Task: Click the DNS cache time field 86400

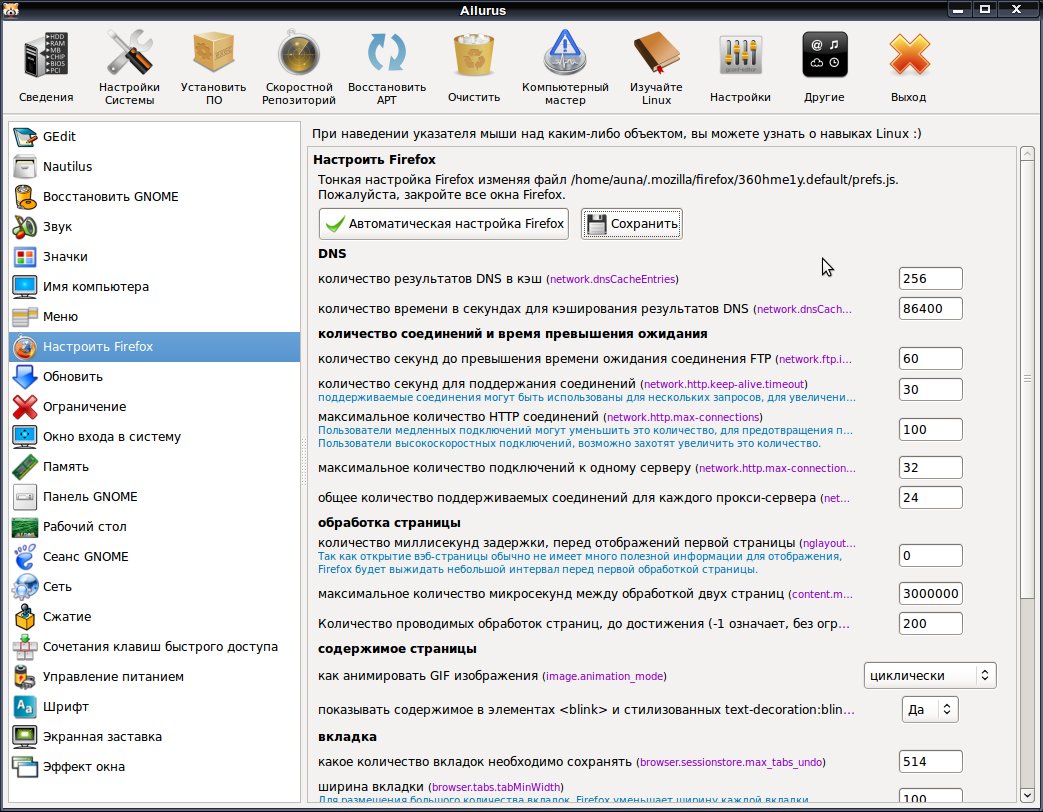Action: click(x=930, y=309)
